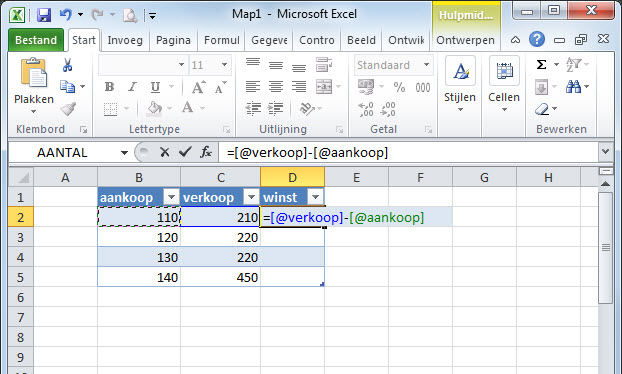This screenshot has width=622, height=374.
Task: Click Find and Select binoculars icon
Action: [x=574, y=86]
